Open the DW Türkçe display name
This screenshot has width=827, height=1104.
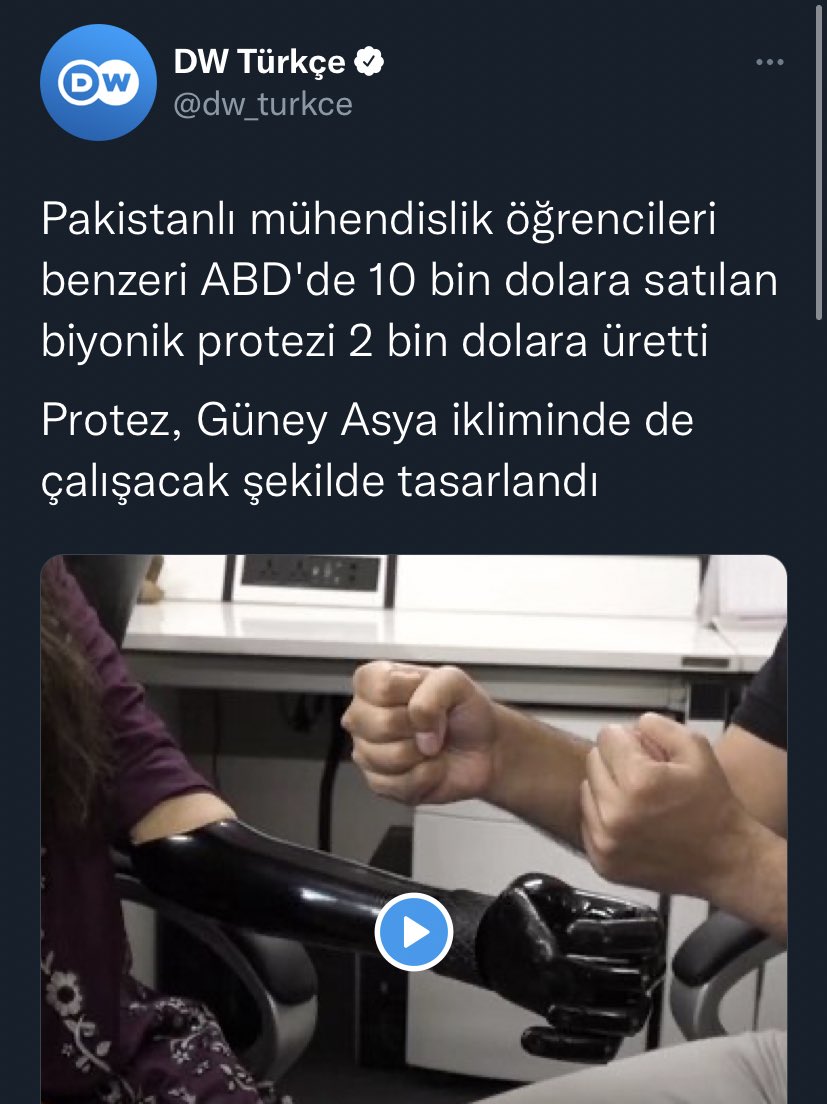tap(260, 62)
